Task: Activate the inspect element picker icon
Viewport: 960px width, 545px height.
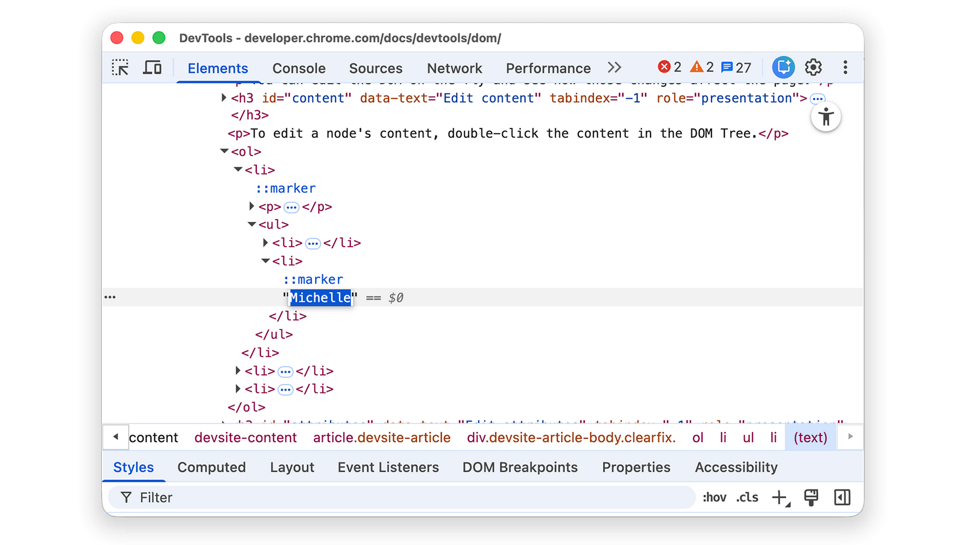Action: coord(121,68)
